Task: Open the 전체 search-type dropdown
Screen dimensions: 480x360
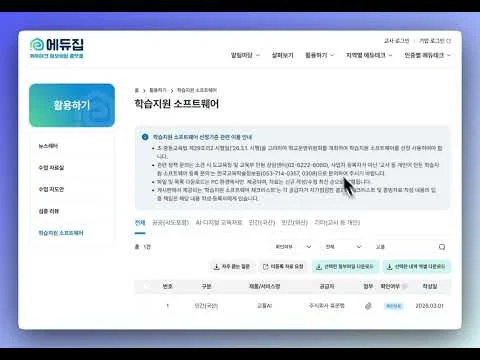Action: (x=343, y=247)
